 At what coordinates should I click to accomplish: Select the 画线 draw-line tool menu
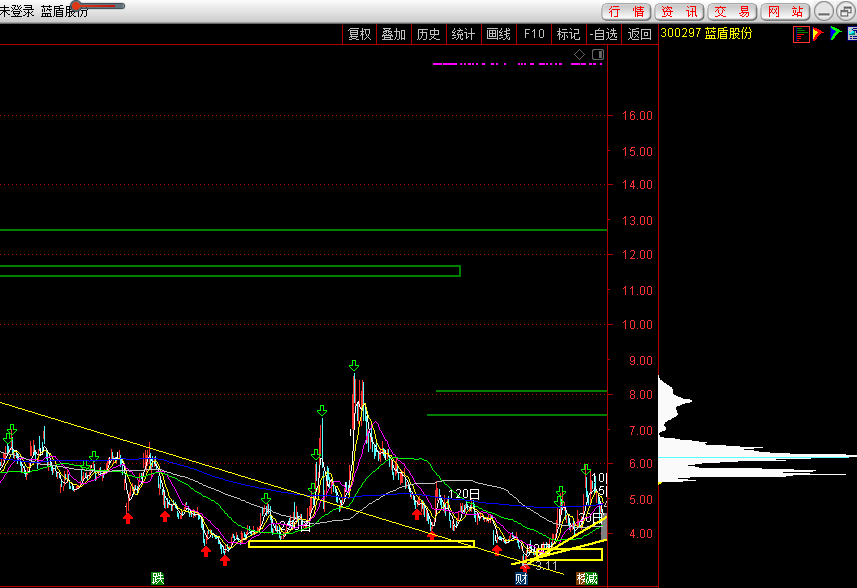[x=498, y=34]
